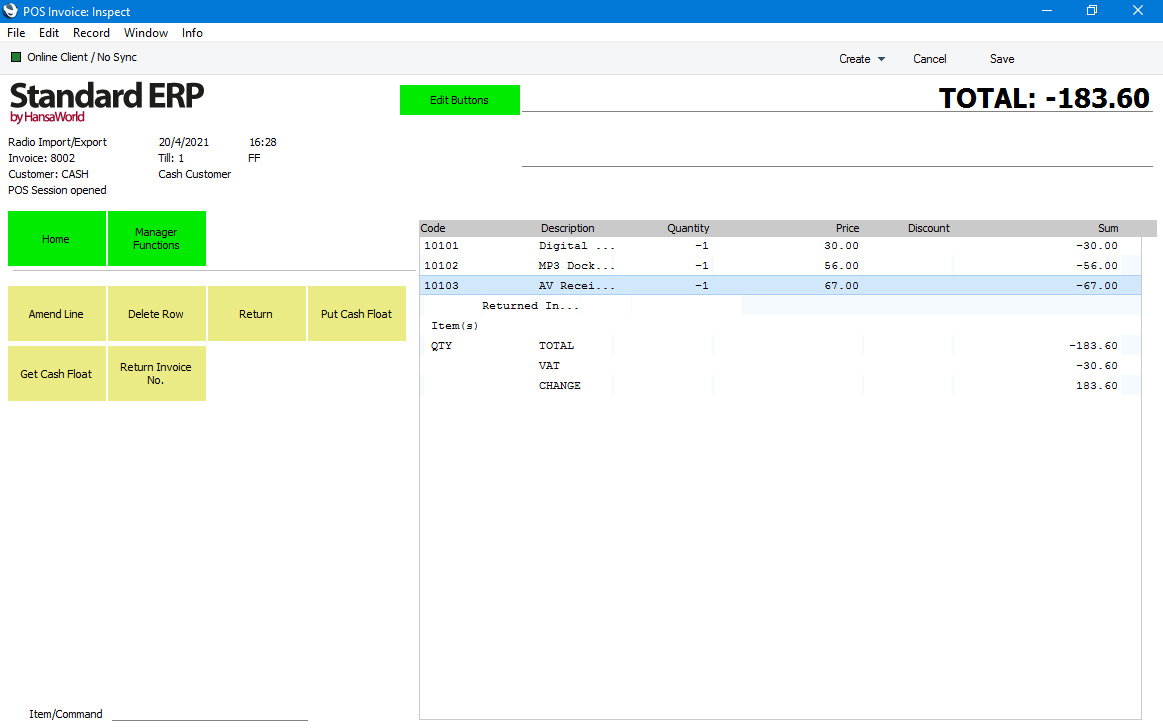Screen dimensions: 1163x728
Task: Click the VAT value -30.60
Action: pyautogui.click(x=1097, y=365)
